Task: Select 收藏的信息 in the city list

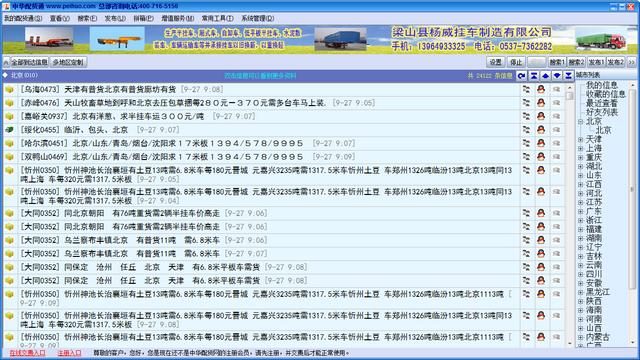Action: [605, 94]
